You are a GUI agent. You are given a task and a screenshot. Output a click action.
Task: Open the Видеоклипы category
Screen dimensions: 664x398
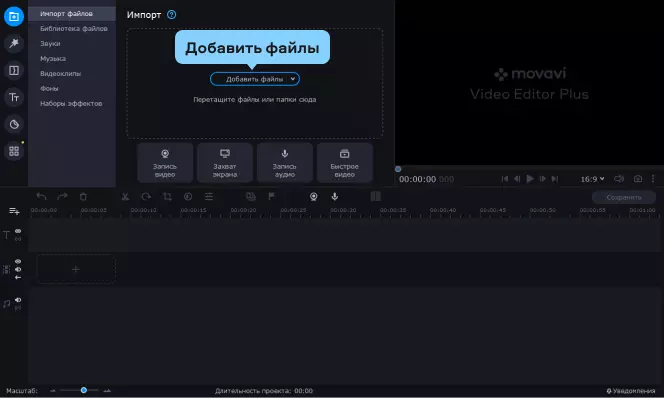pos(61,74)
